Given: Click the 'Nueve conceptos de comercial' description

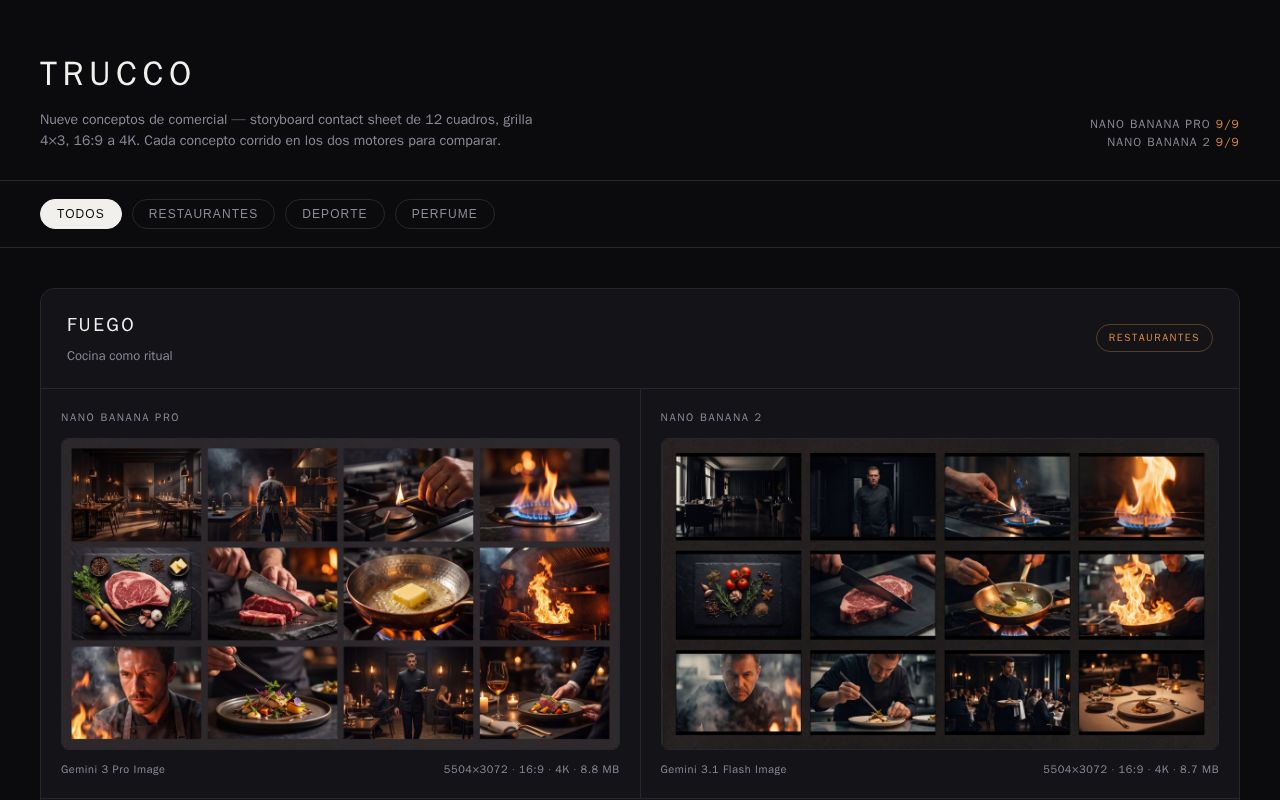Looking at the screenshot, I should coord(286,130).
